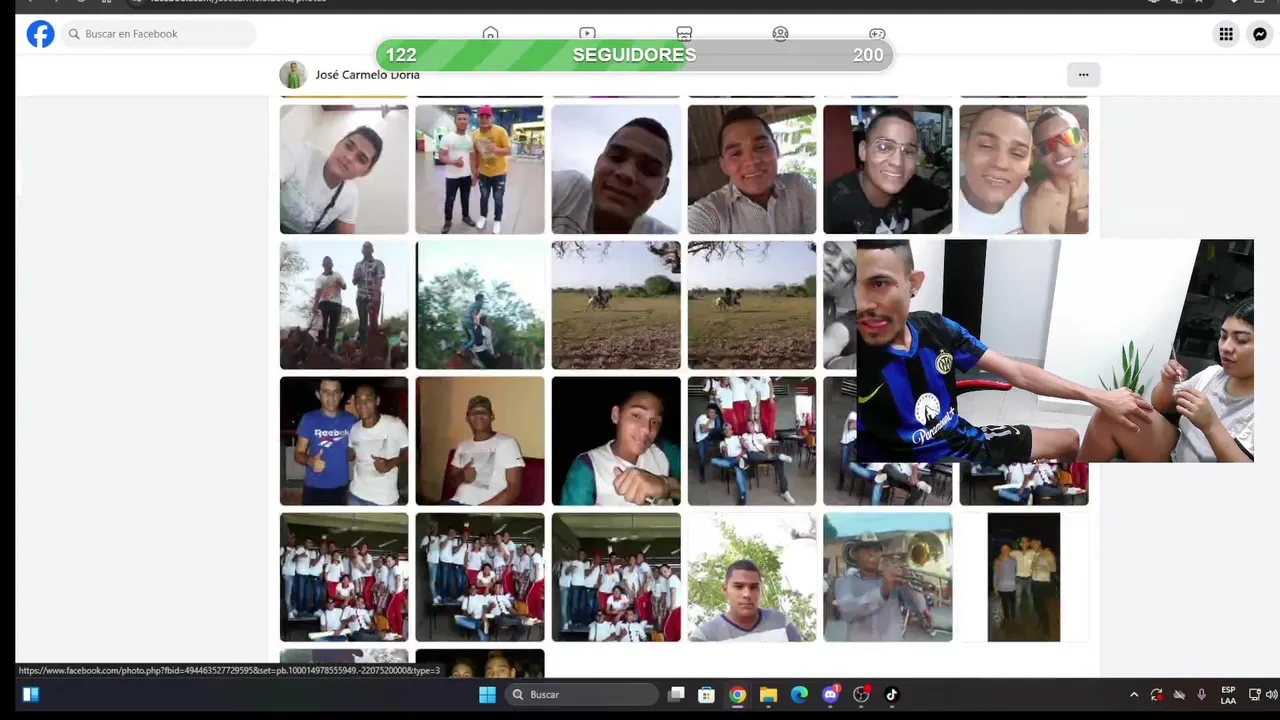Click the taskbar Buscar search box
The width and height of the screenshot is (1280, 720).
pos(582,694)
